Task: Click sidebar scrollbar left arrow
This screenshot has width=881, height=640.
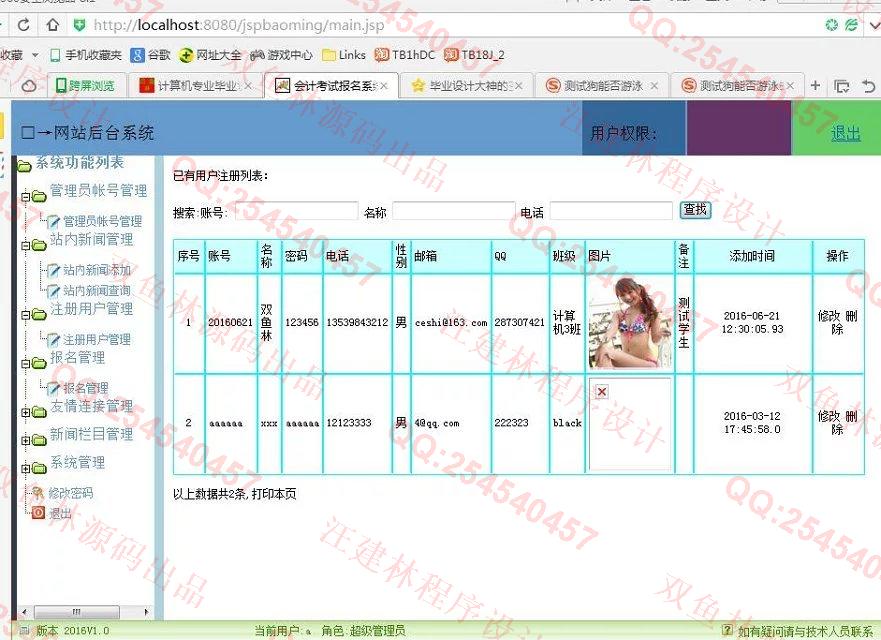Action: click(24, 611)
